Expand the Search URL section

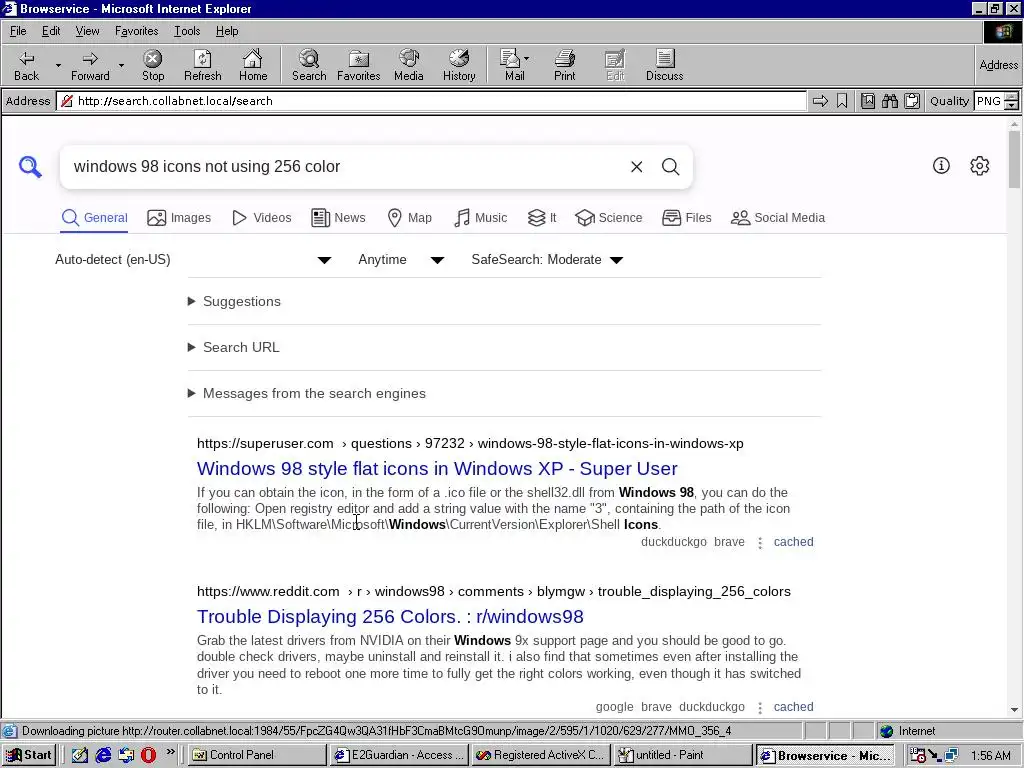click(x=234, y=347)
